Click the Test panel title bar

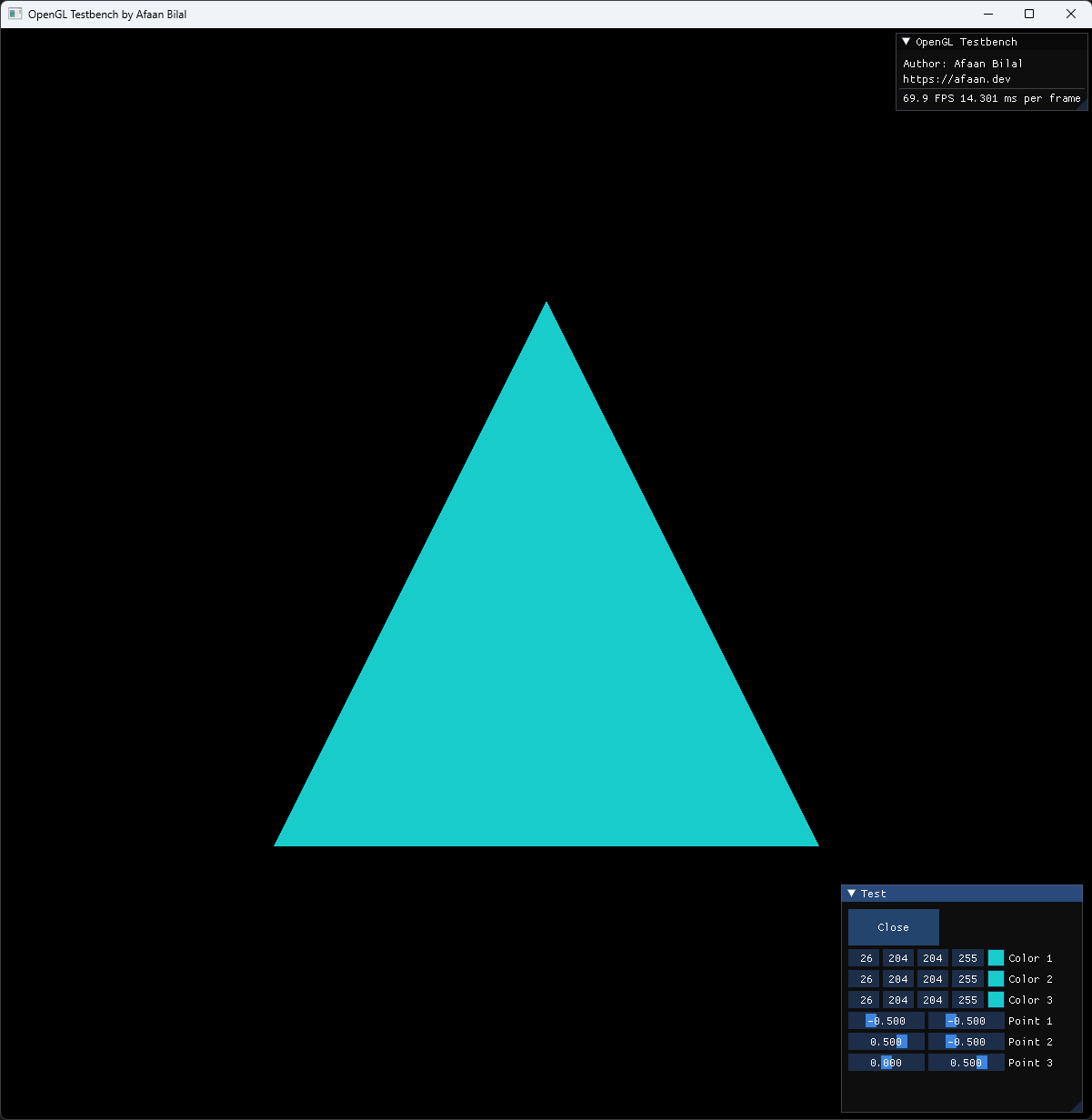pos(962,894)
